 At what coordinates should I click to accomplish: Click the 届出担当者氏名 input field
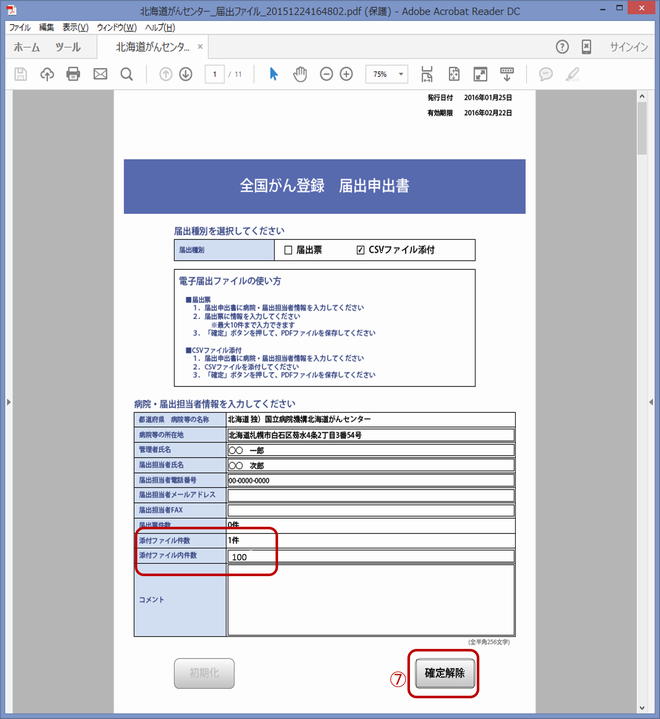pos(371,465)
